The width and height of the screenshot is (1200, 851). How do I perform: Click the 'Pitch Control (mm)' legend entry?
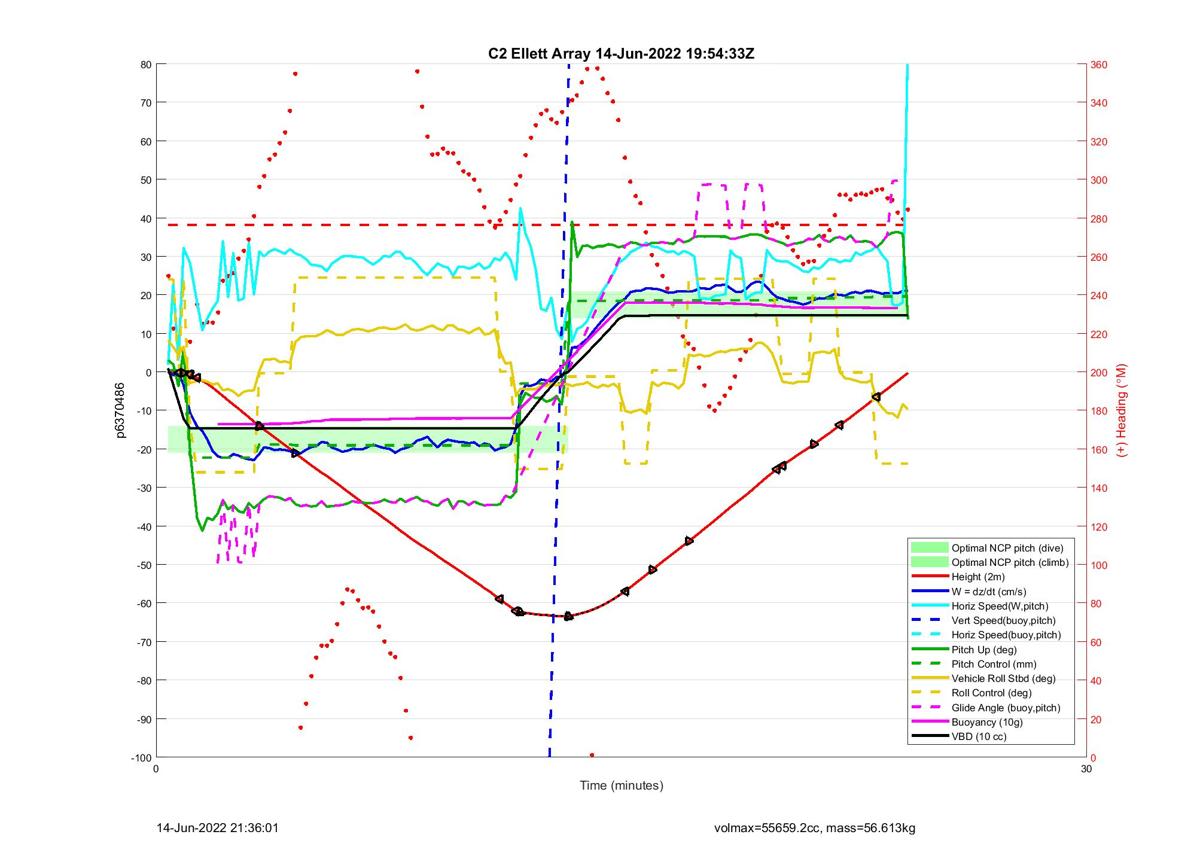[x=995, y=664]
